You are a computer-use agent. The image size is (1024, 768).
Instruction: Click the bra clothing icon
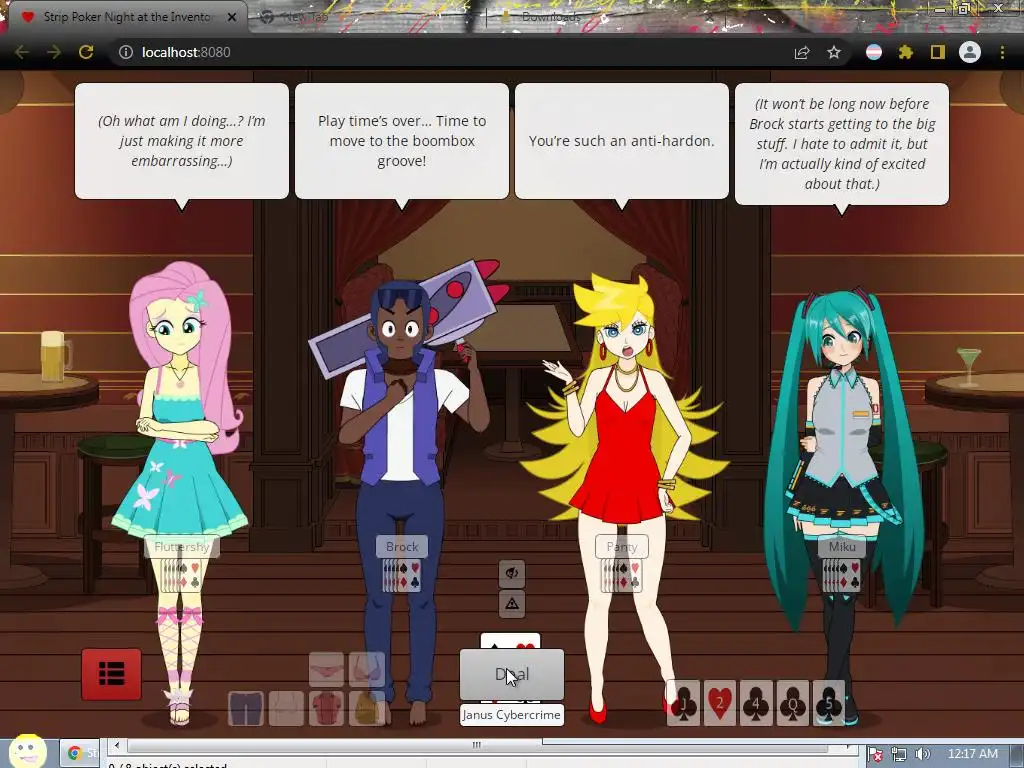click(366, 669)
